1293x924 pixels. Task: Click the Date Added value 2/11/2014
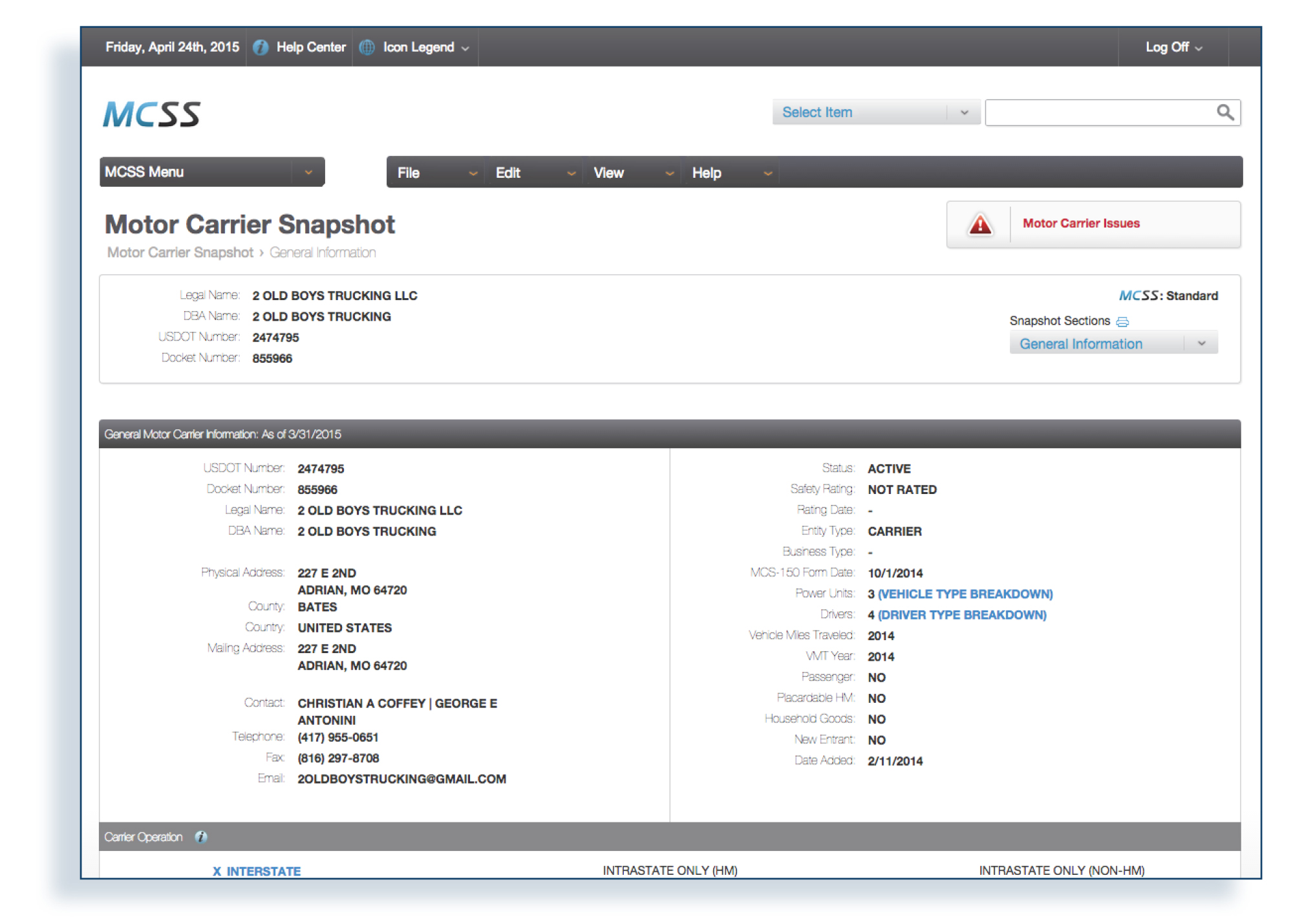click(x=895, y=761)
